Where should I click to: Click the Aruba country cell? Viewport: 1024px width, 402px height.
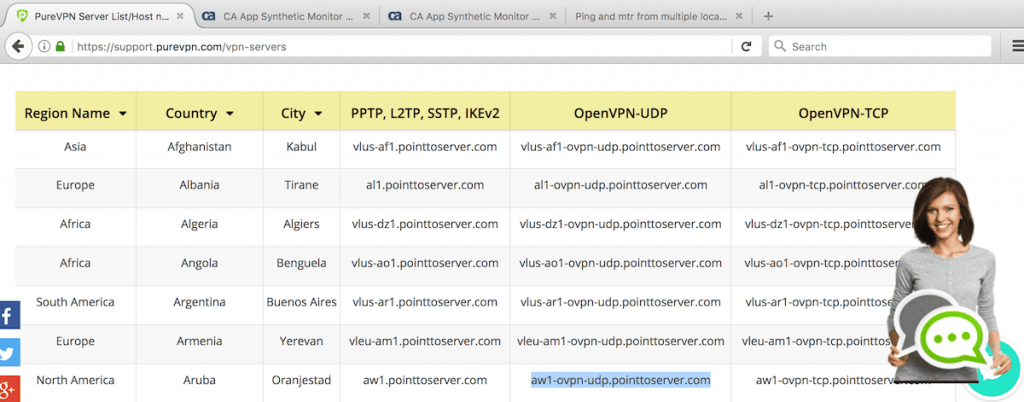(x=199, y=380)
